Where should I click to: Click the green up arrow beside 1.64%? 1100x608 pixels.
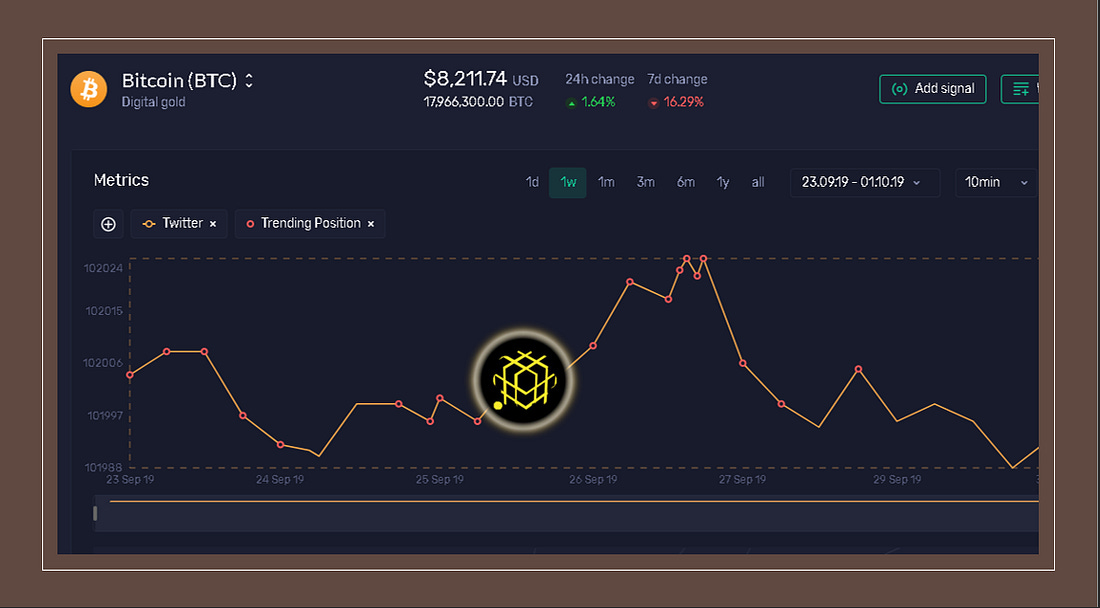pyautogui.click(x=572, y=103)
